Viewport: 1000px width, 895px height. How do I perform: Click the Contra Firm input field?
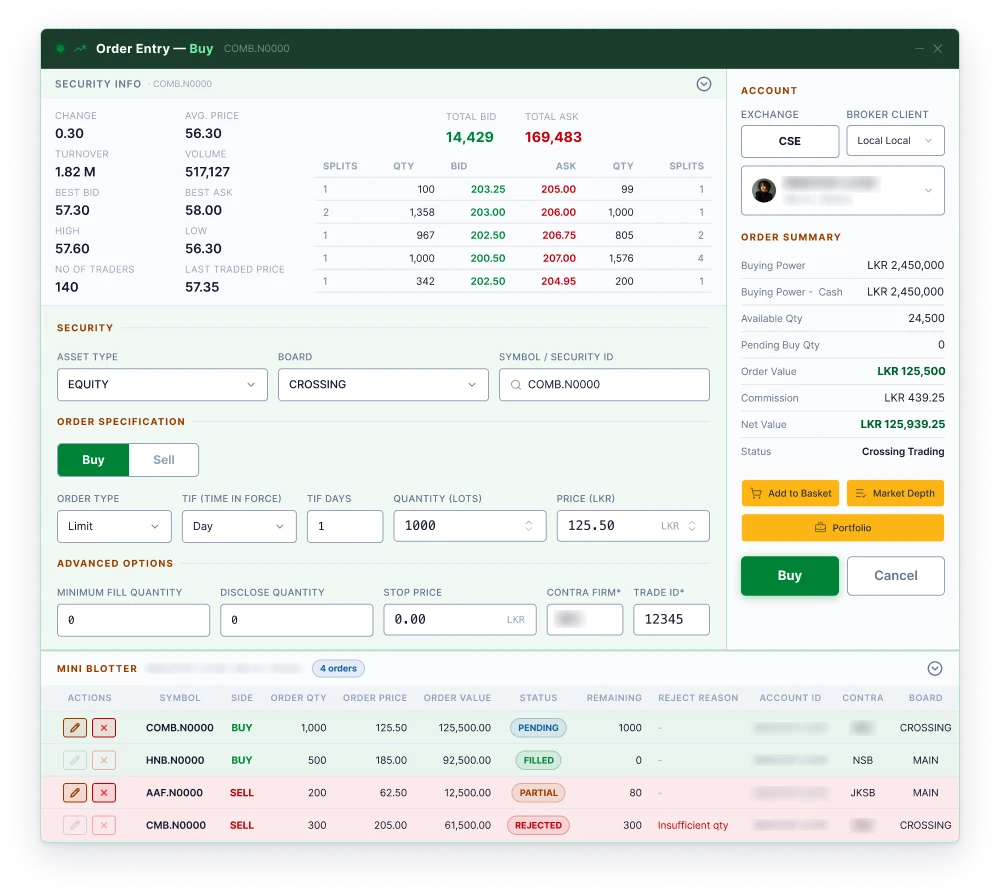point(585,619)
